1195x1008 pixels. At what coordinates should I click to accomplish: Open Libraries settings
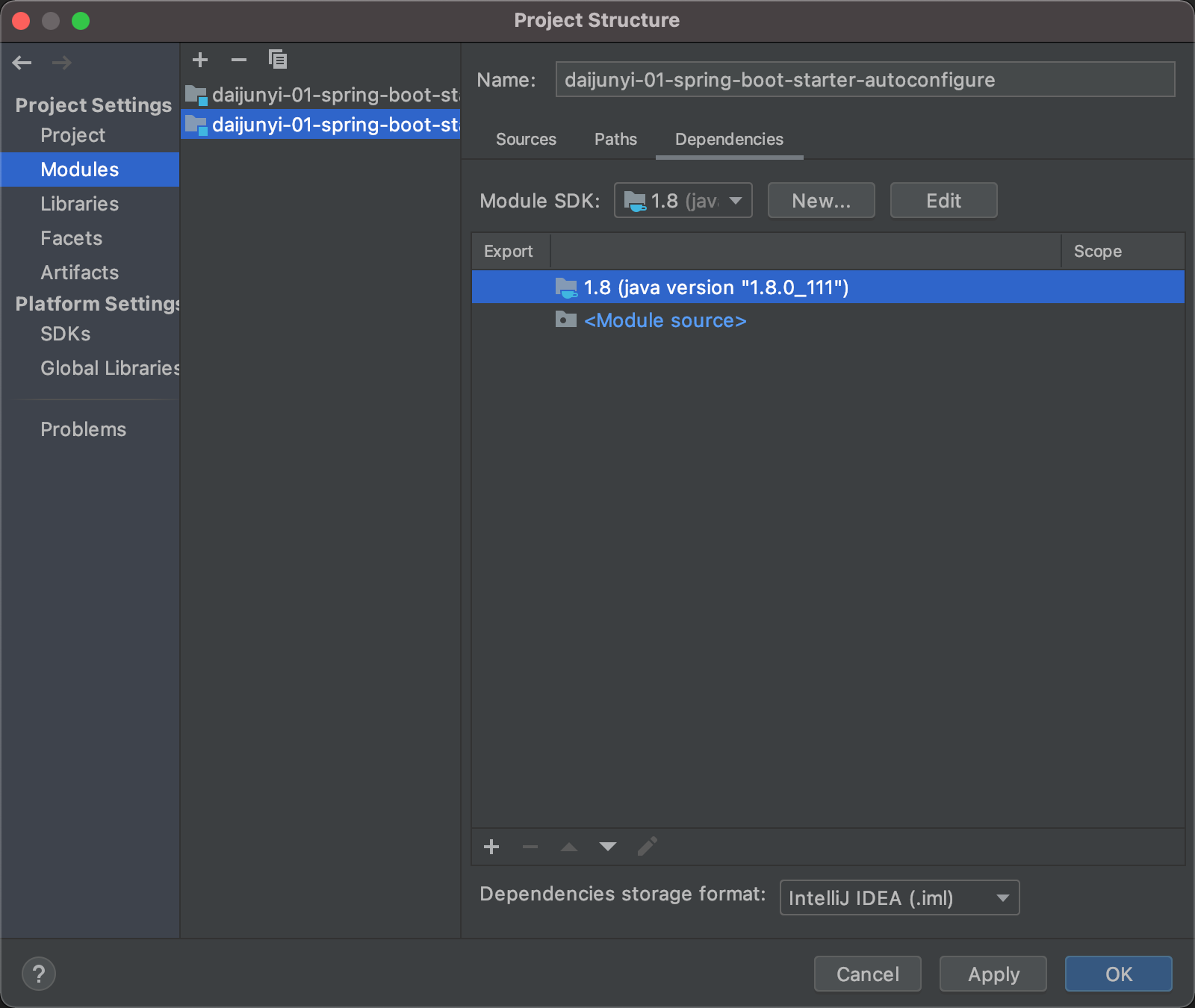click(x=80, y=204)
